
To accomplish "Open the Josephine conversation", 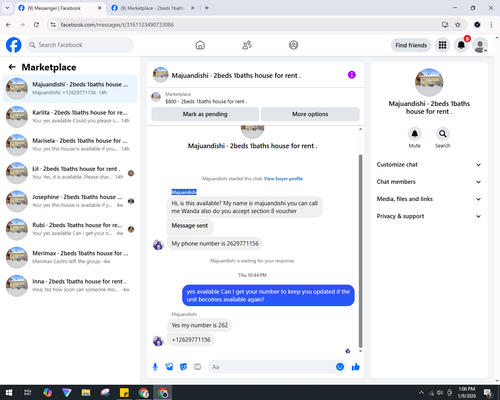I will coord(70,201).
